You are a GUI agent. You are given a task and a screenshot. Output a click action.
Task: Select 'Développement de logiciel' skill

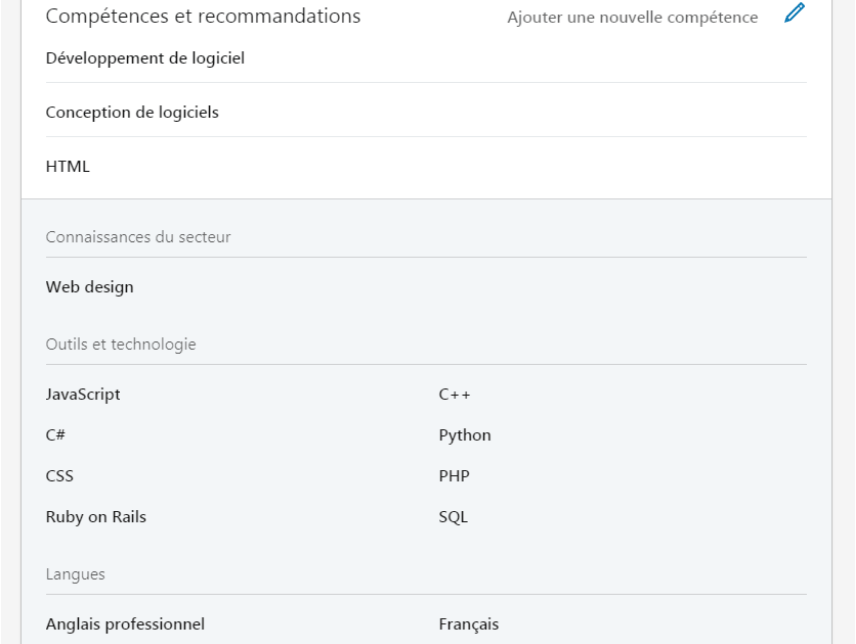tap(145, 58)
